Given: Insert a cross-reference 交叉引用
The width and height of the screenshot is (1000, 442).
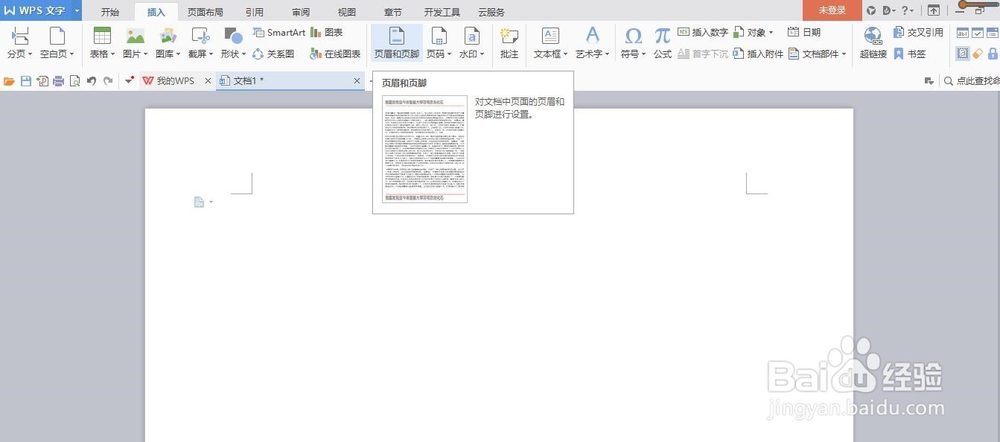Looking at the screenshot, I should tap(918, 32).
